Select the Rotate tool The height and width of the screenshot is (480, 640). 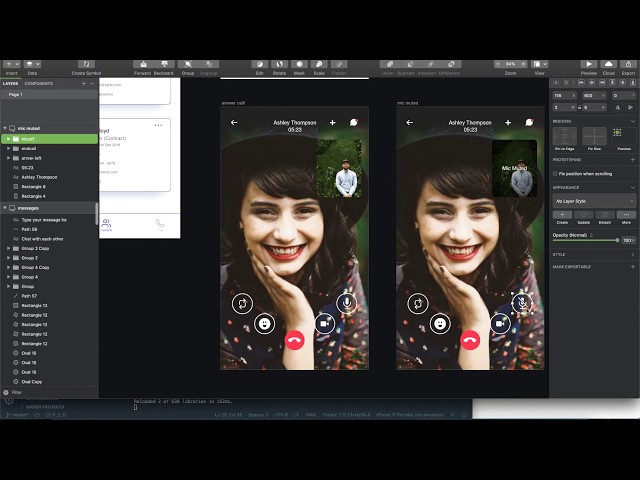pyautogui.click(x=279, y=64)
